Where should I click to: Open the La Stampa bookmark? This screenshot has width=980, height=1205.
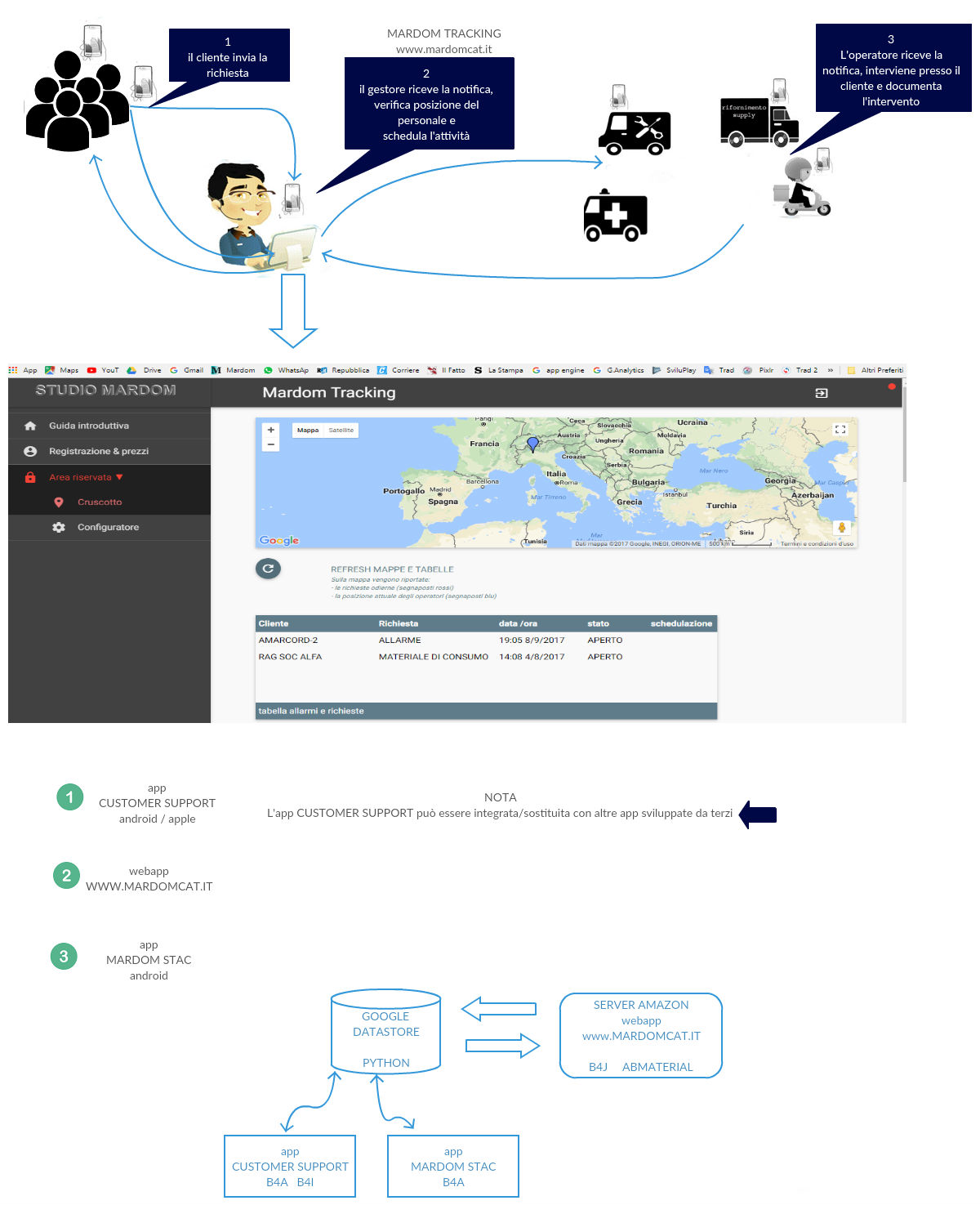pyautogui.click(x=498, y=370)
